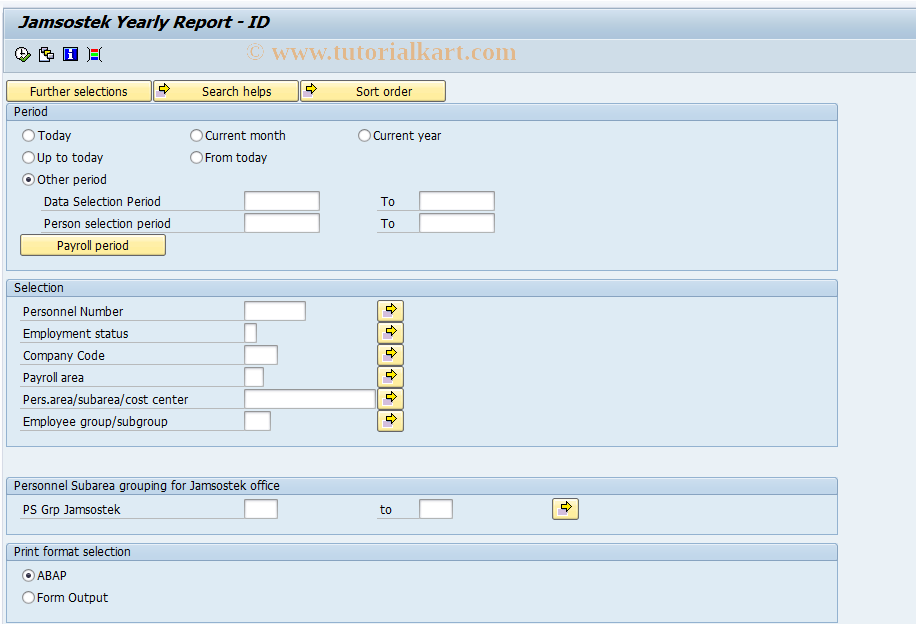Open multiple selection for Employment status
The width and height of the screenshot is (916, 624).
click(390, 333)
